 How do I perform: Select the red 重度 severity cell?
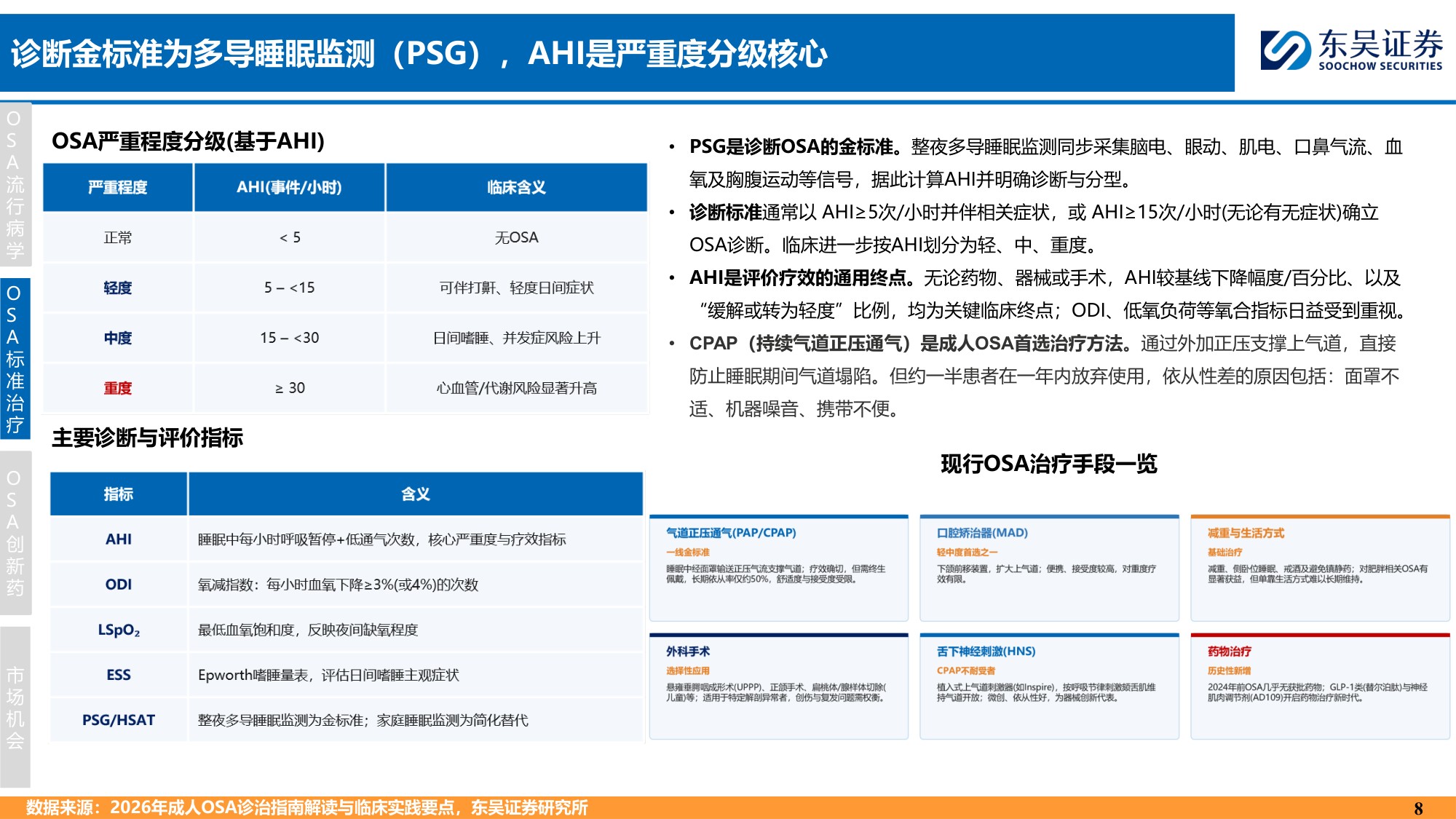click(x=118, y=388)
